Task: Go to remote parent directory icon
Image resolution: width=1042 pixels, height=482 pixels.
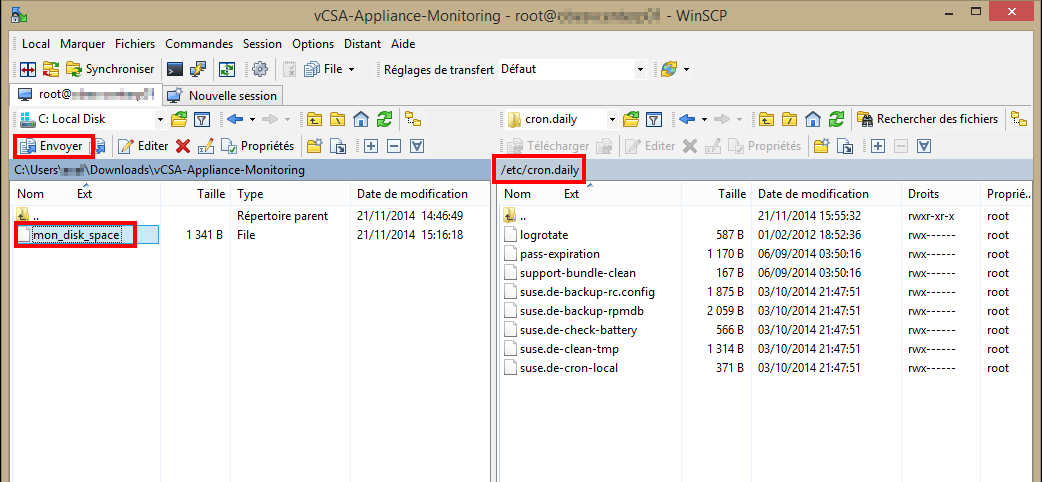Action: point(764,119)
